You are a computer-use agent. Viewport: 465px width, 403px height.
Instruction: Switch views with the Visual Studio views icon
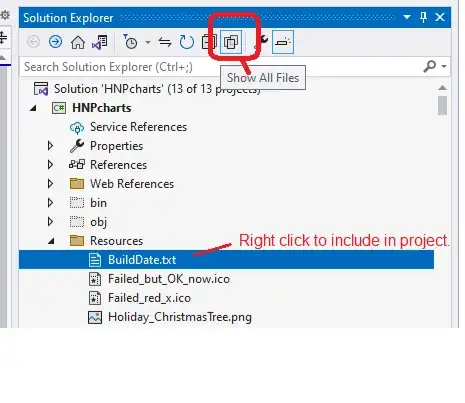click(x=99, y=42)
